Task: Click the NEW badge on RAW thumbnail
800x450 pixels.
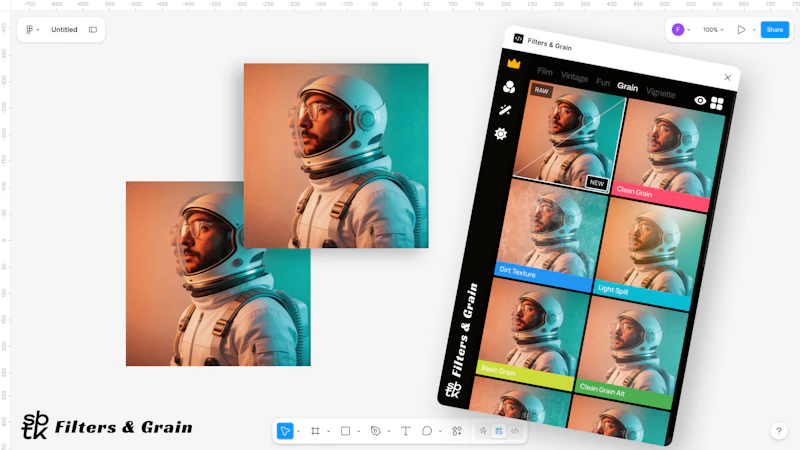Action: click(x=597, y=183)
